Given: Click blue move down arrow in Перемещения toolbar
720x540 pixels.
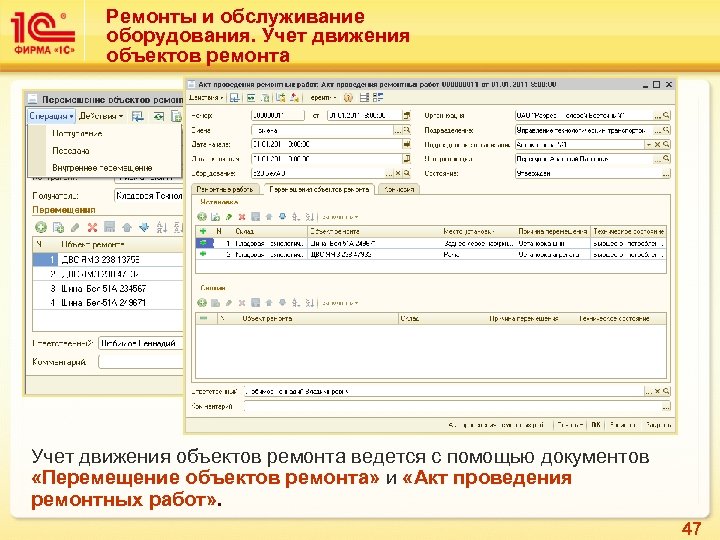Looking at the screenshot, I should pos(144,227).
